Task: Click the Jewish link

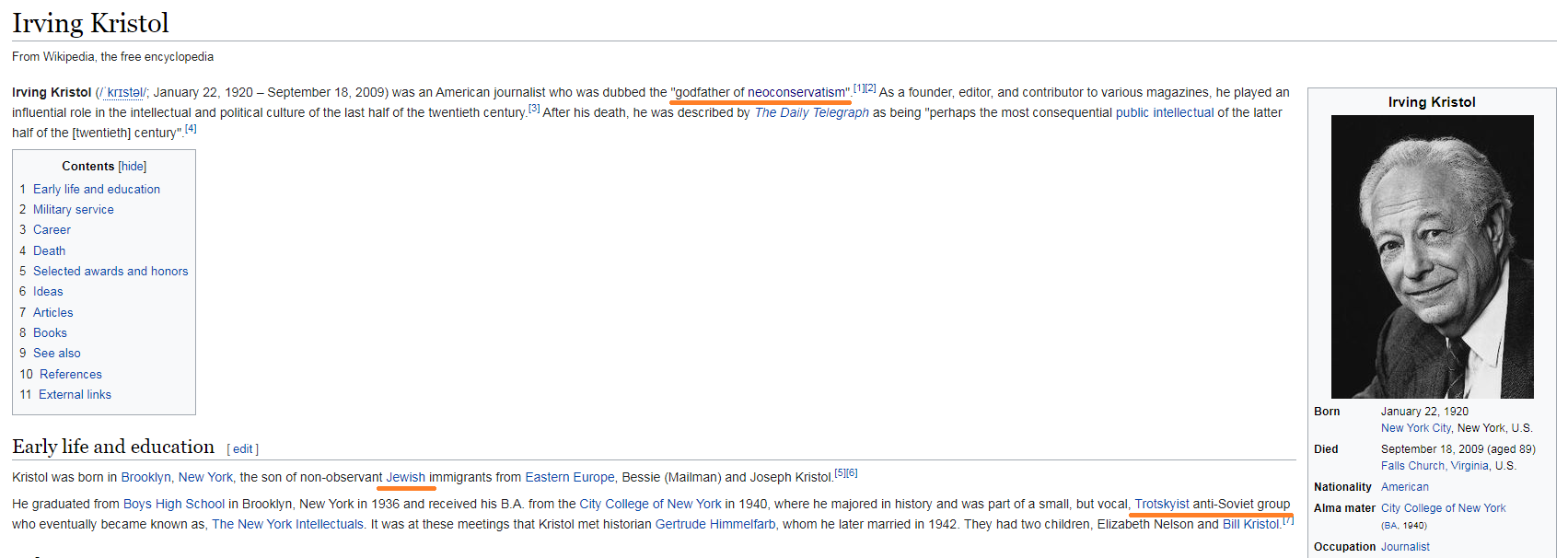Action: point(406,477)
